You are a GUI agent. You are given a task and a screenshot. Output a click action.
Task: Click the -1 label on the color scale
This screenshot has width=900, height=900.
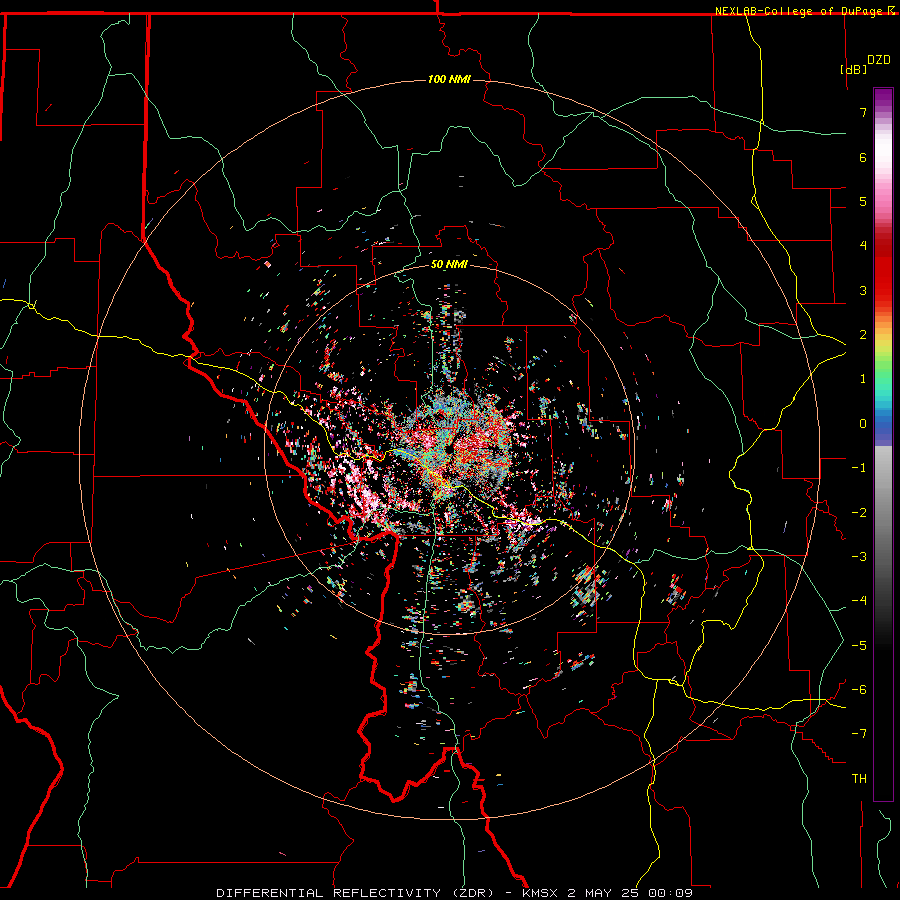pyautogui.click(x=859, y=468)
